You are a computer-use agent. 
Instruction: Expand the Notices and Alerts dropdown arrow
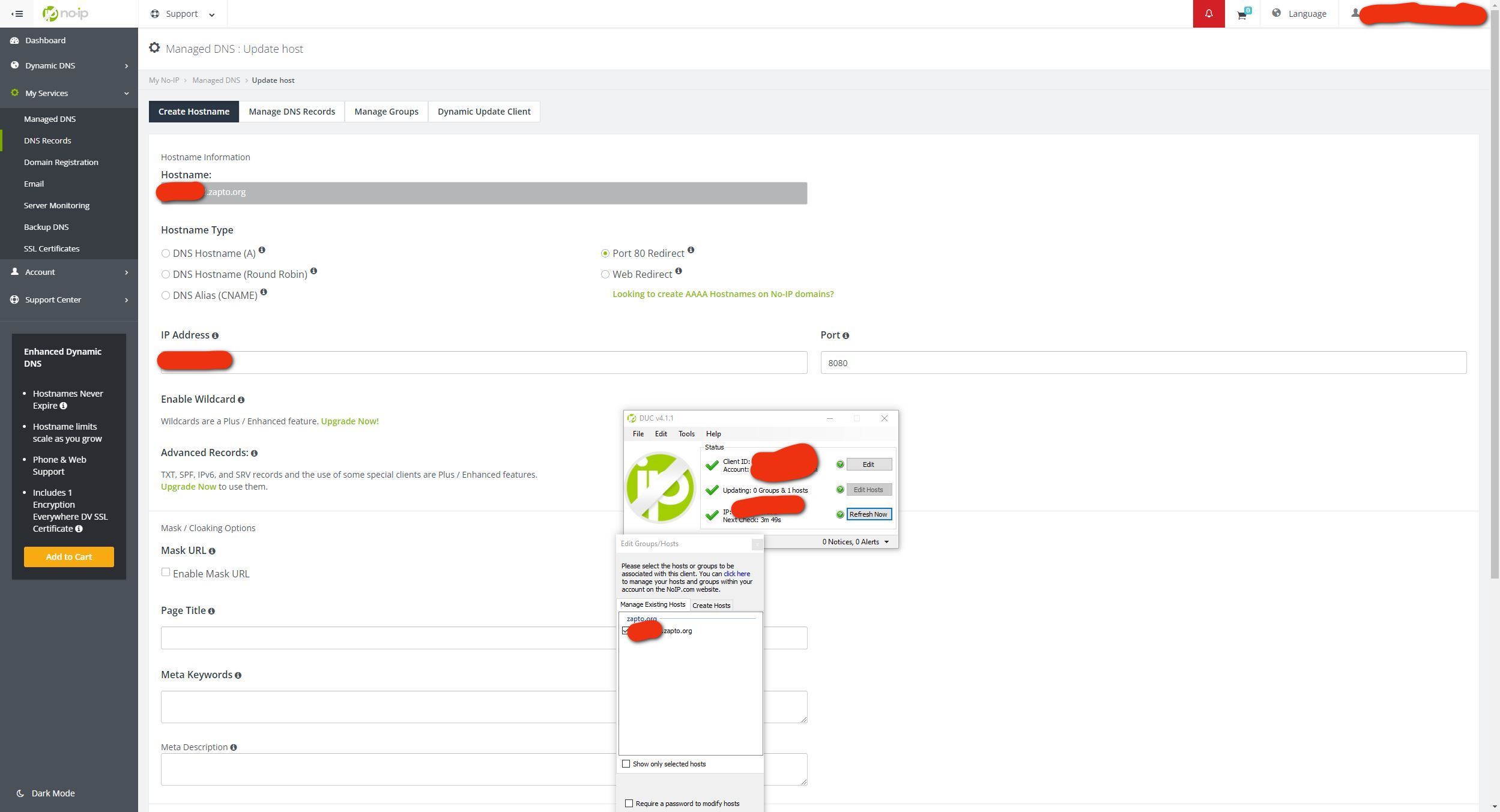tap(886, 542)
